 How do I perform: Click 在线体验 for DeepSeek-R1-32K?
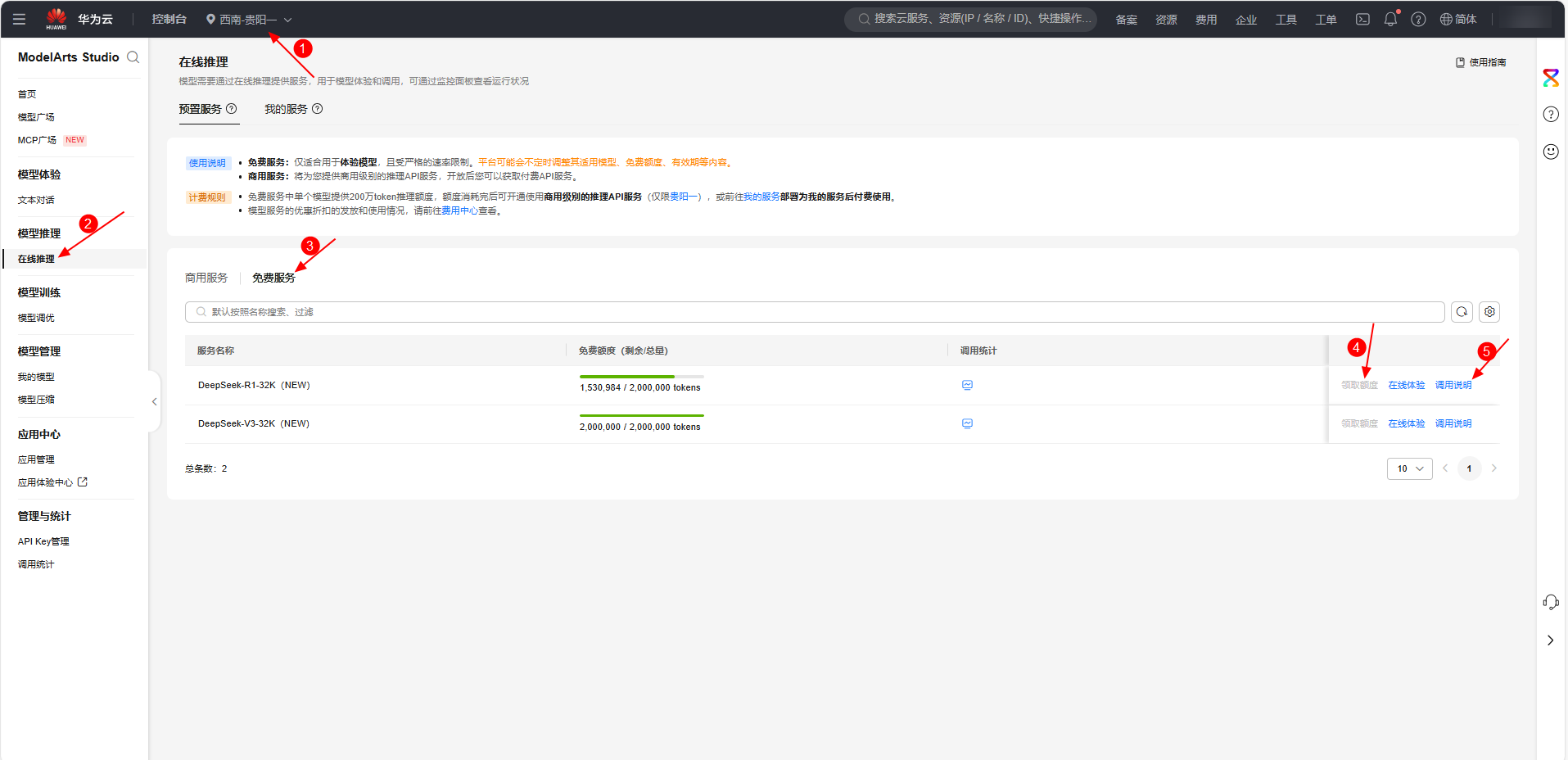1407,385
